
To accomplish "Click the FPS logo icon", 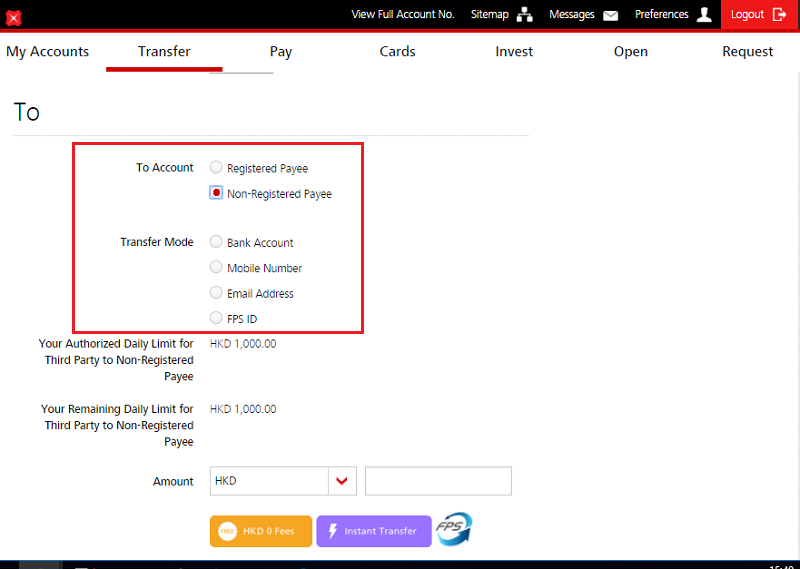I will 454,529.
